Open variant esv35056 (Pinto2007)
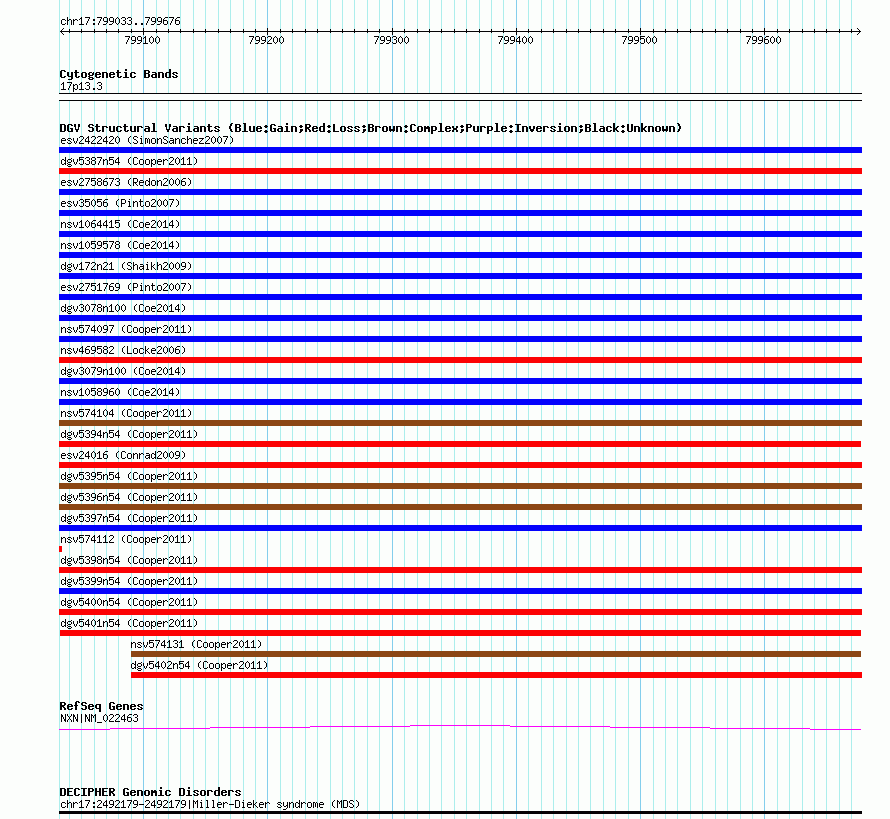 (x=120, y=203)
